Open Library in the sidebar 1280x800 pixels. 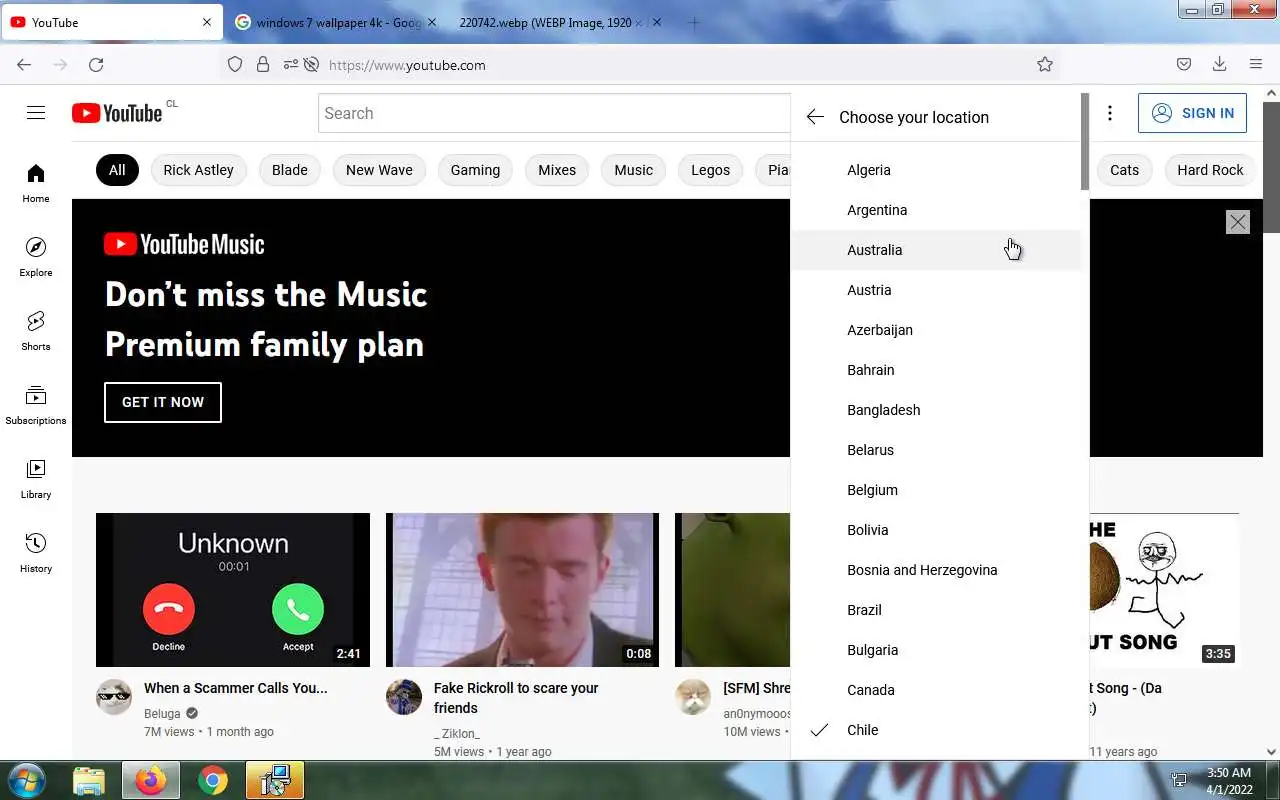click(36, 480)
